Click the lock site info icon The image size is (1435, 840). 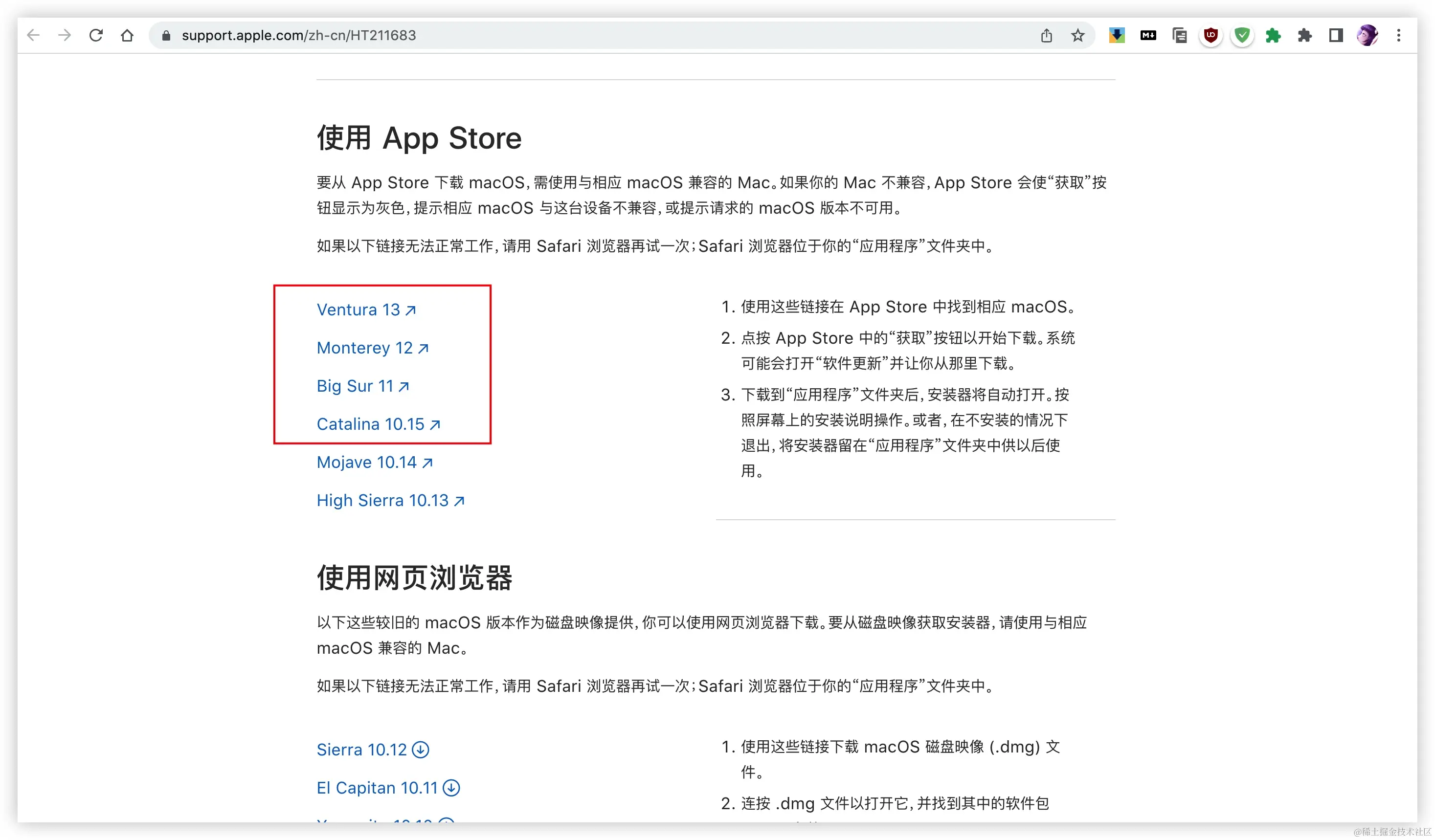(x=166, y=35)
